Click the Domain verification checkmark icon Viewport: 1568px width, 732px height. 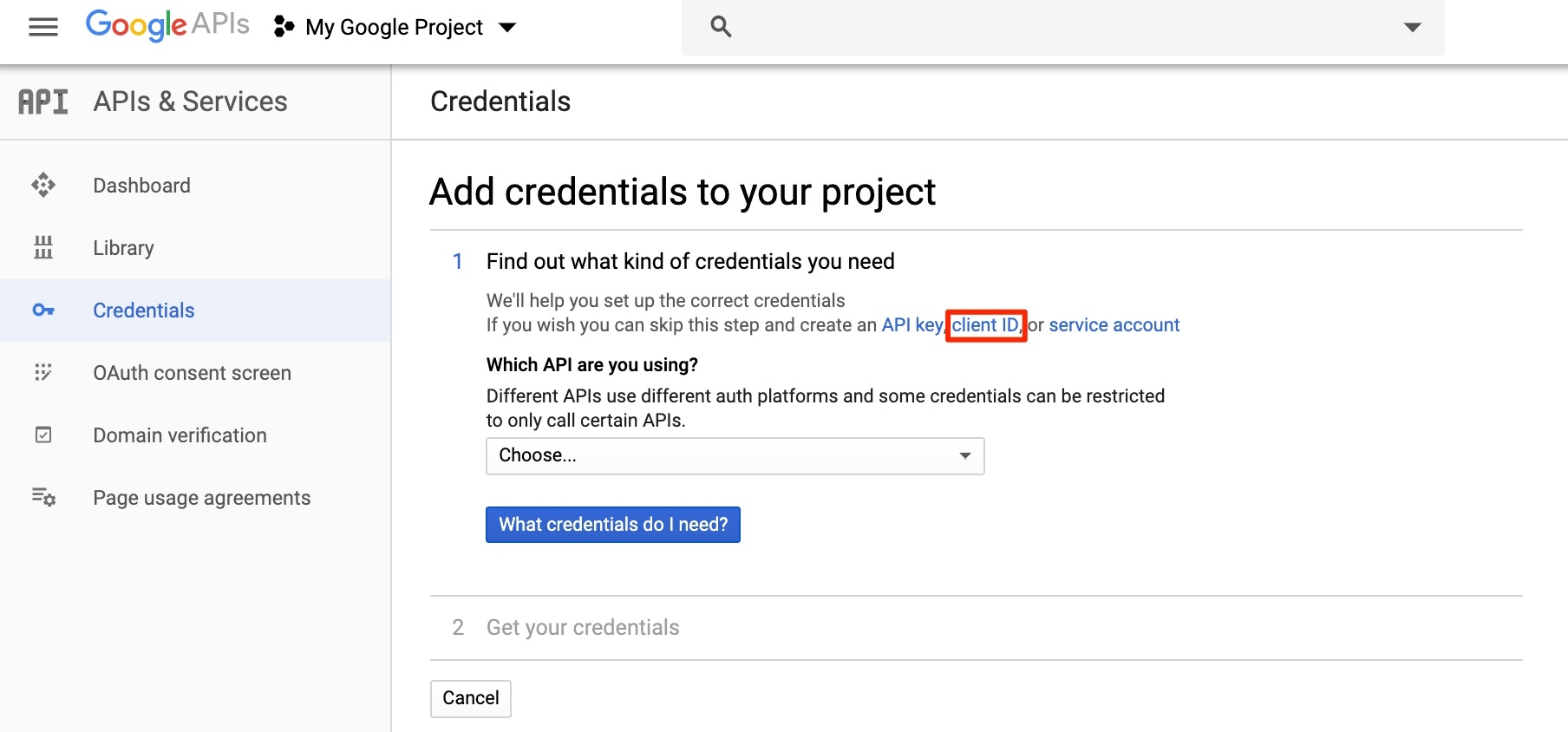click(x=43, y=435)
